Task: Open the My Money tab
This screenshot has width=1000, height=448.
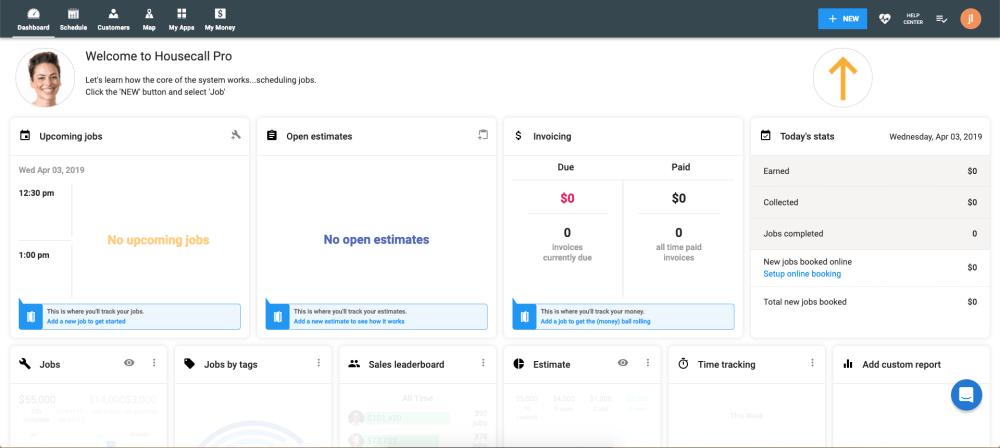Action: (220, 20)
